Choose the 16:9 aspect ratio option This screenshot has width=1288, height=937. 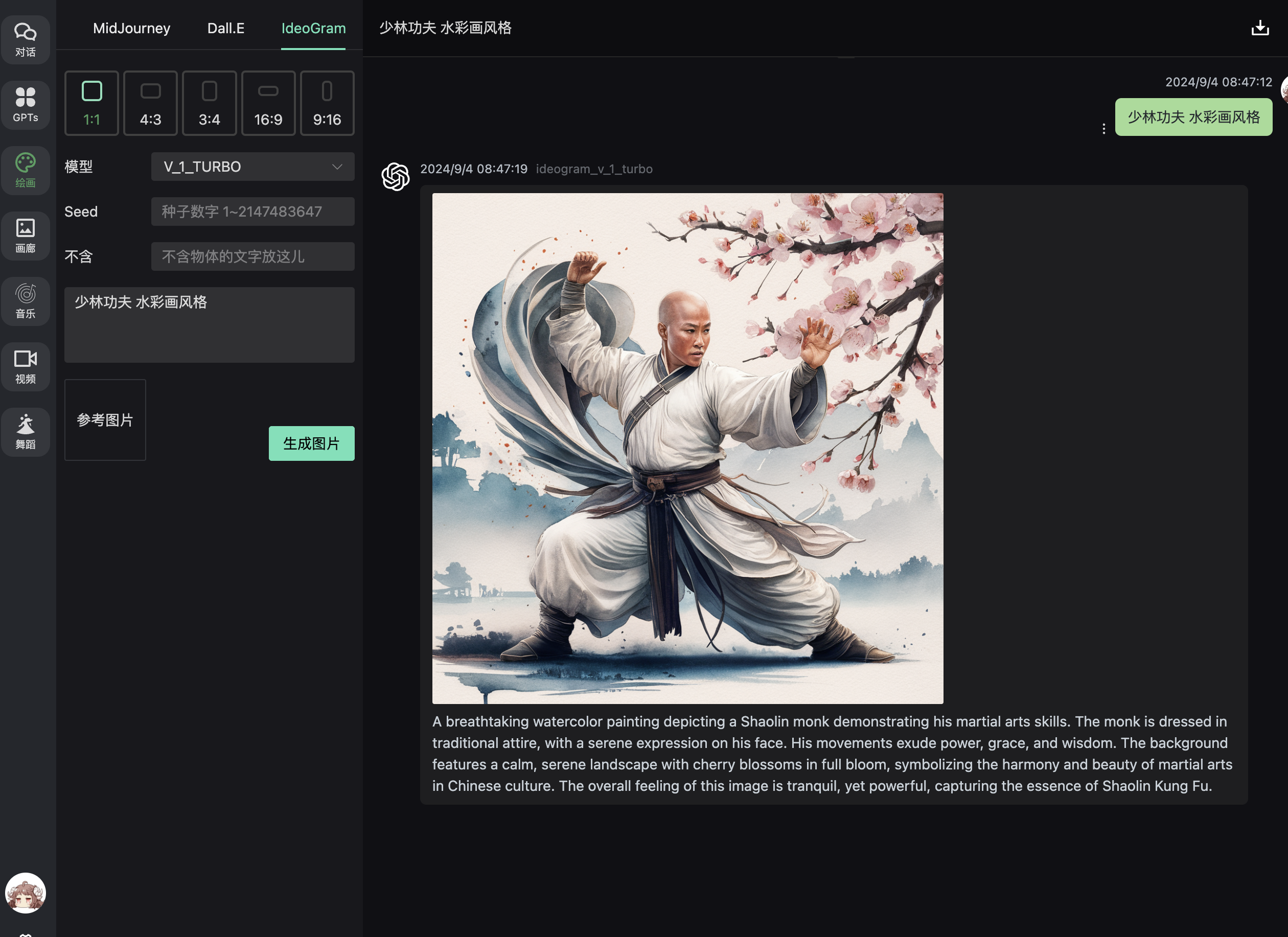[x=268, y=103]
